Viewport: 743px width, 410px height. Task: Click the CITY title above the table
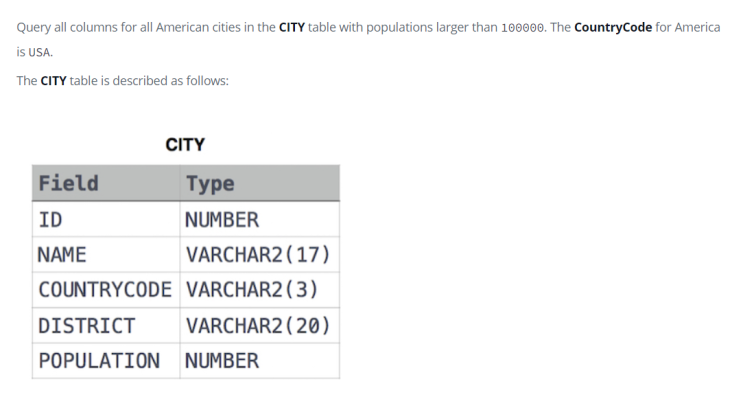click(x=185, y=144)
